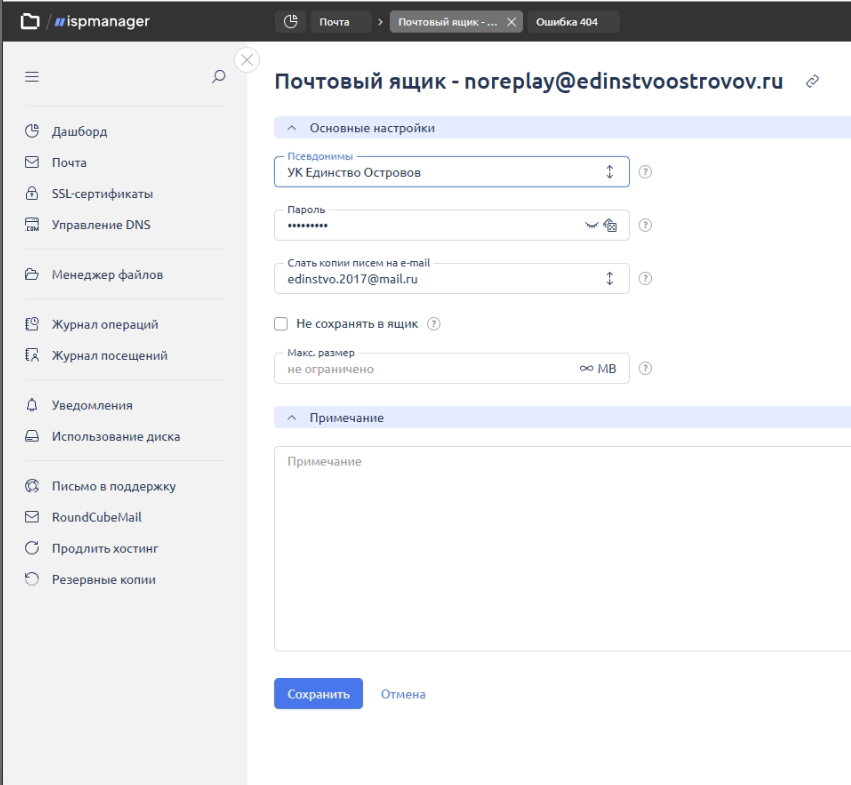Enable Не сохранять в ящик checkbox

[x=281, y=324]
